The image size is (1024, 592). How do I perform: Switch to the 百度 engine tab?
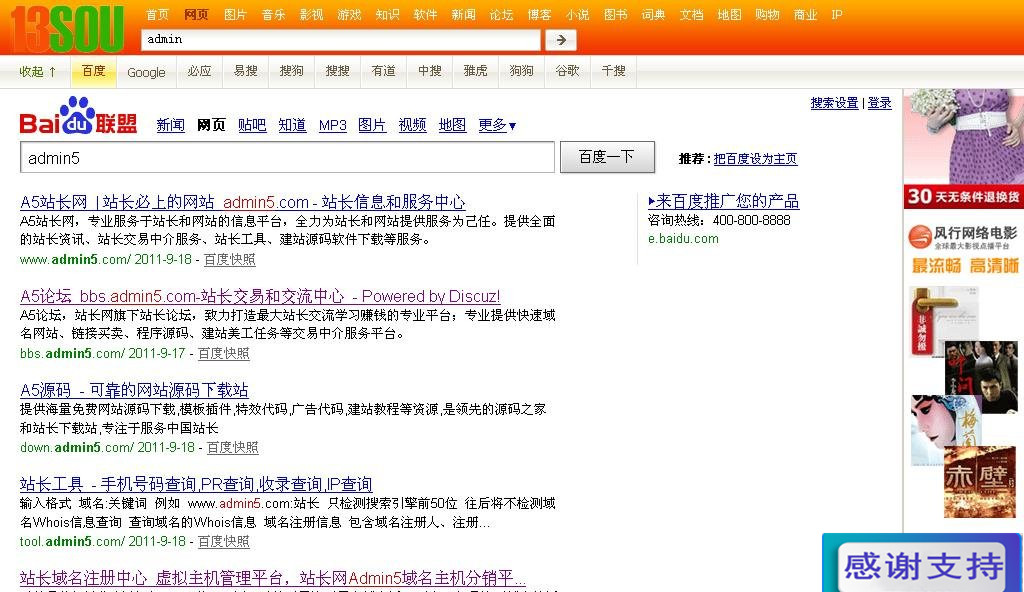(x=93, y=71)
